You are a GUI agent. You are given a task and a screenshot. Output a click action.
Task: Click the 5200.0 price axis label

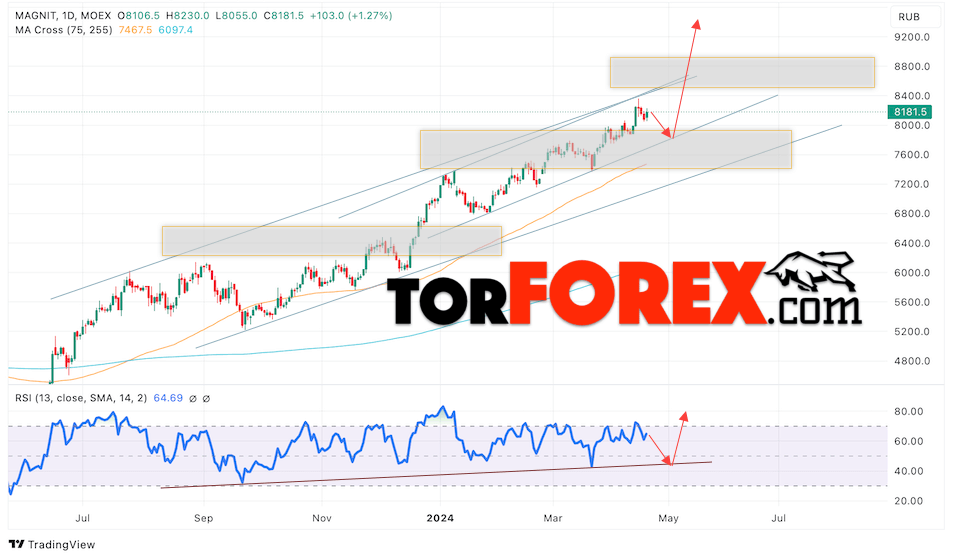pos(912,332)
